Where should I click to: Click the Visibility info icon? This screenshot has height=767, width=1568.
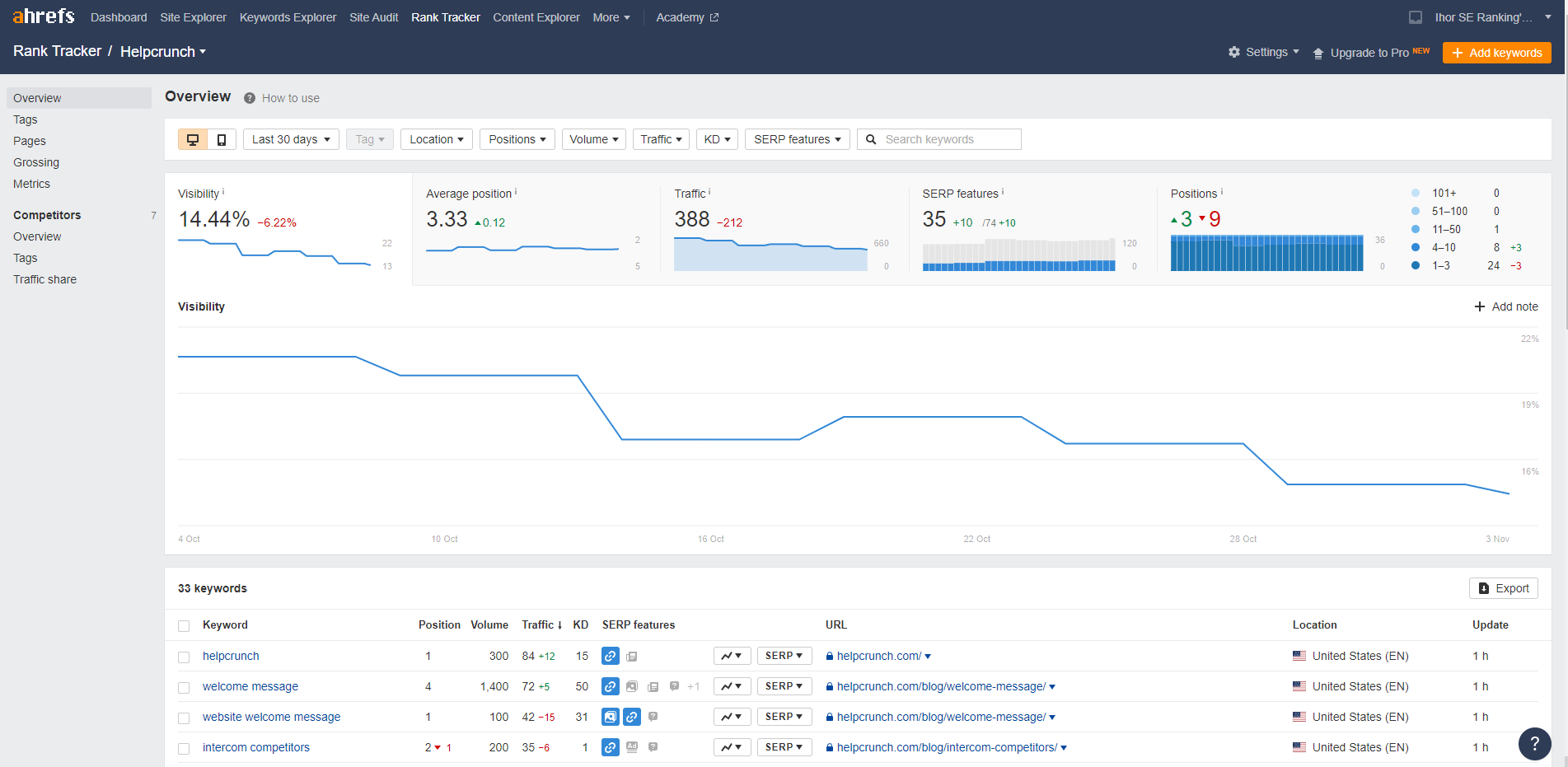pos(223,191)
